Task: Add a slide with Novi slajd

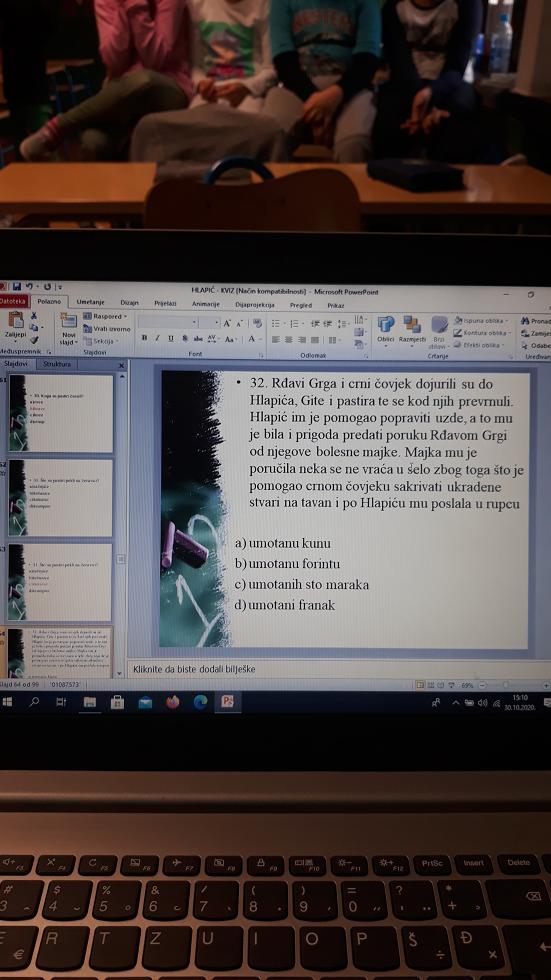Action: pos(68,329)
